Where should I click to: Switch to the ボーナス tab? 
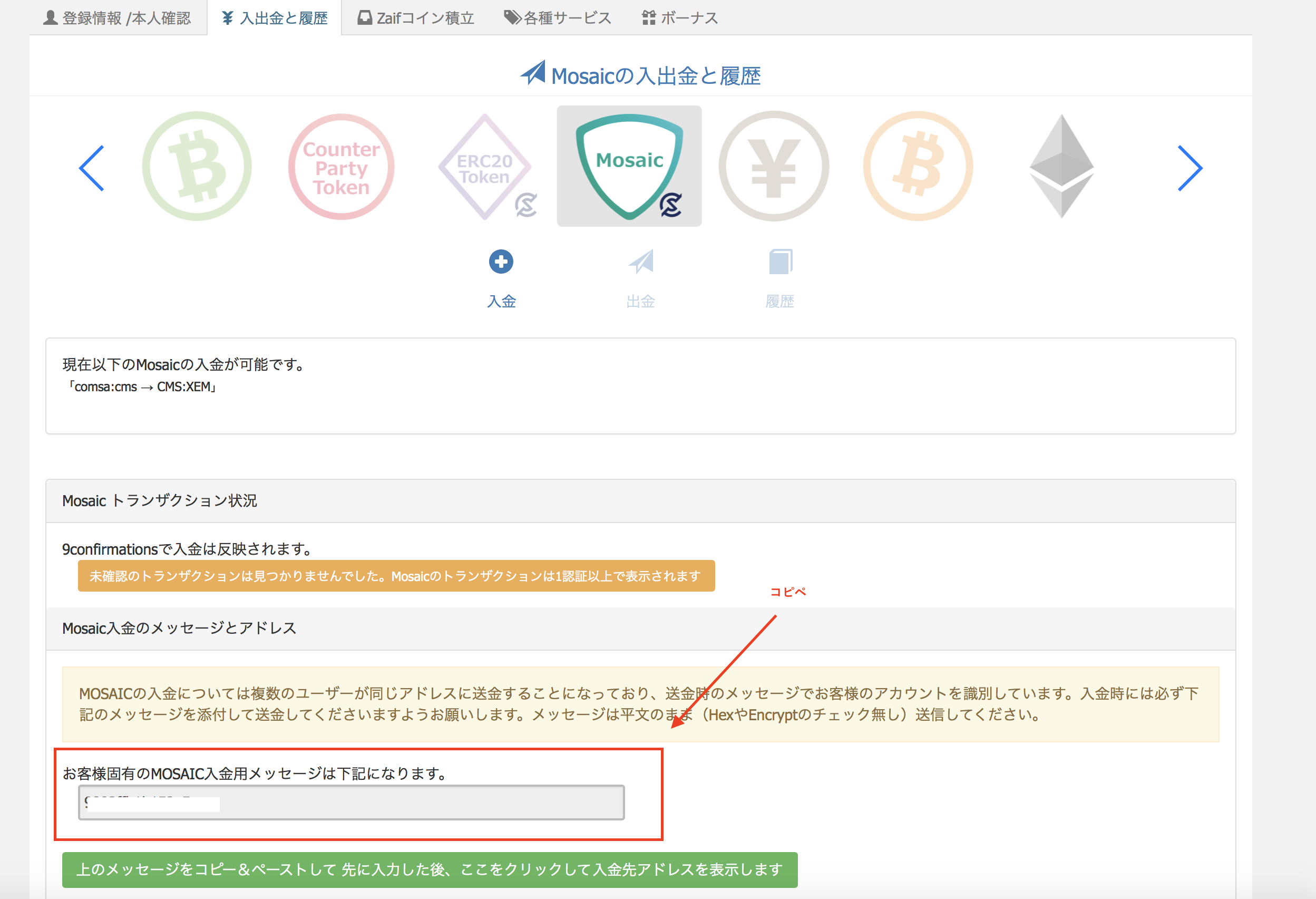[679, 17]
